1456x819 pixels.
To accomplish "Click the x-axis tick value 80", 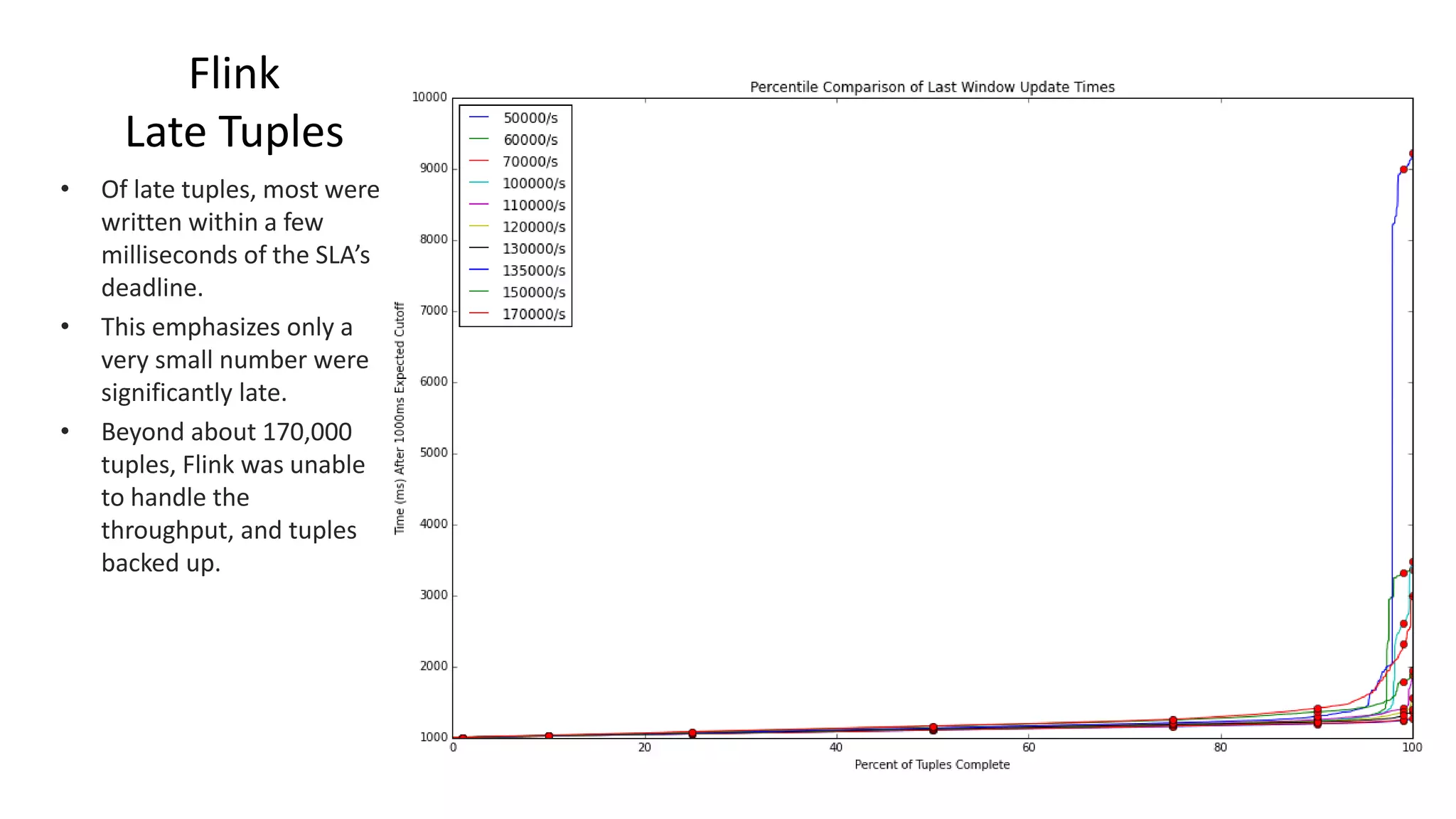I will (x=1221, y=747).
